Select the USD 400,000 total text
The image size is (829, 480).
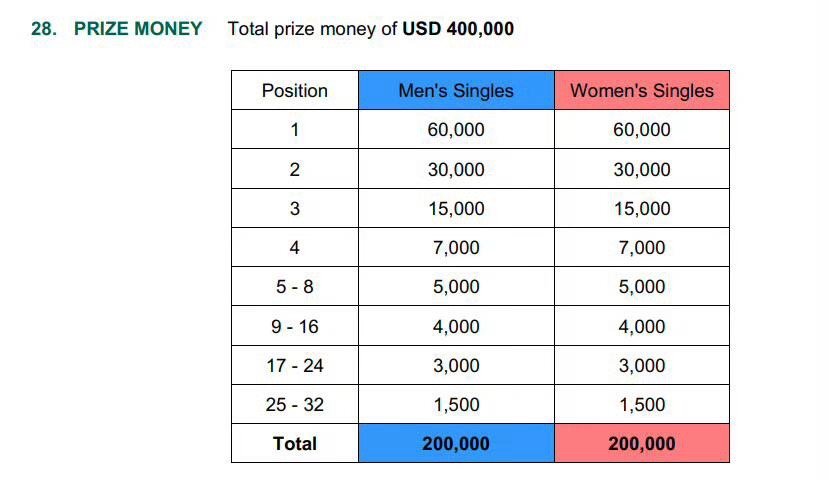click(458, 29)
